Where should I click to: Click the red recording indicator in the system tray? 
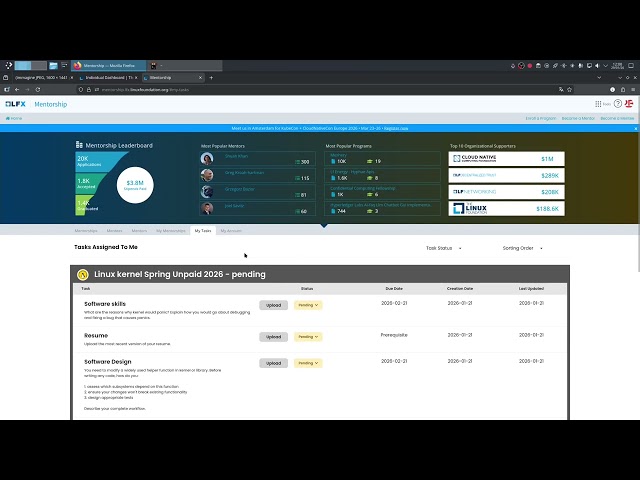530,66
